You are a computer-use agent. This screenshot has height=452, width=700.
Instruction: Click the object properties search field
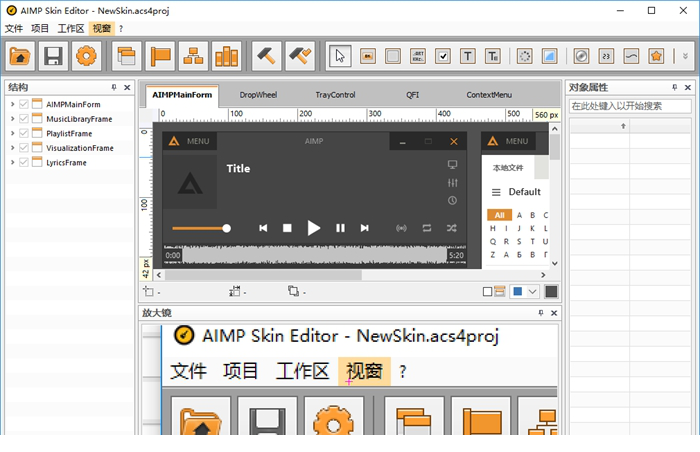click(630, 105)
